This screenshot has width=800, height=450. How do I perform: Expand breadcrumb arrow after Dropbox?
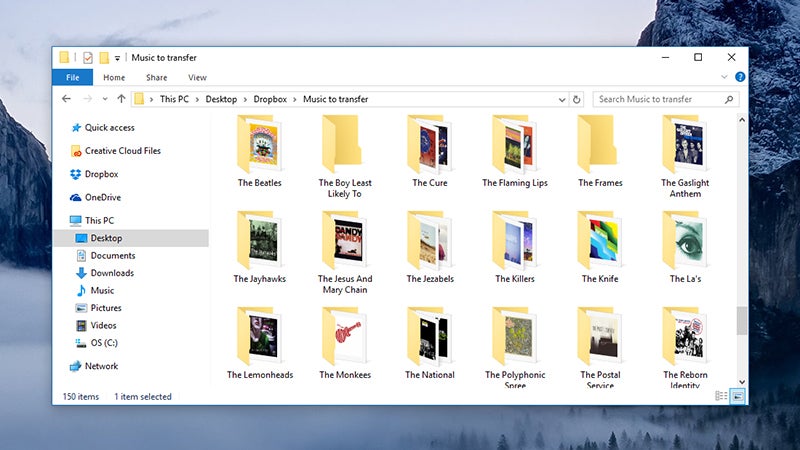pos(294,99)
